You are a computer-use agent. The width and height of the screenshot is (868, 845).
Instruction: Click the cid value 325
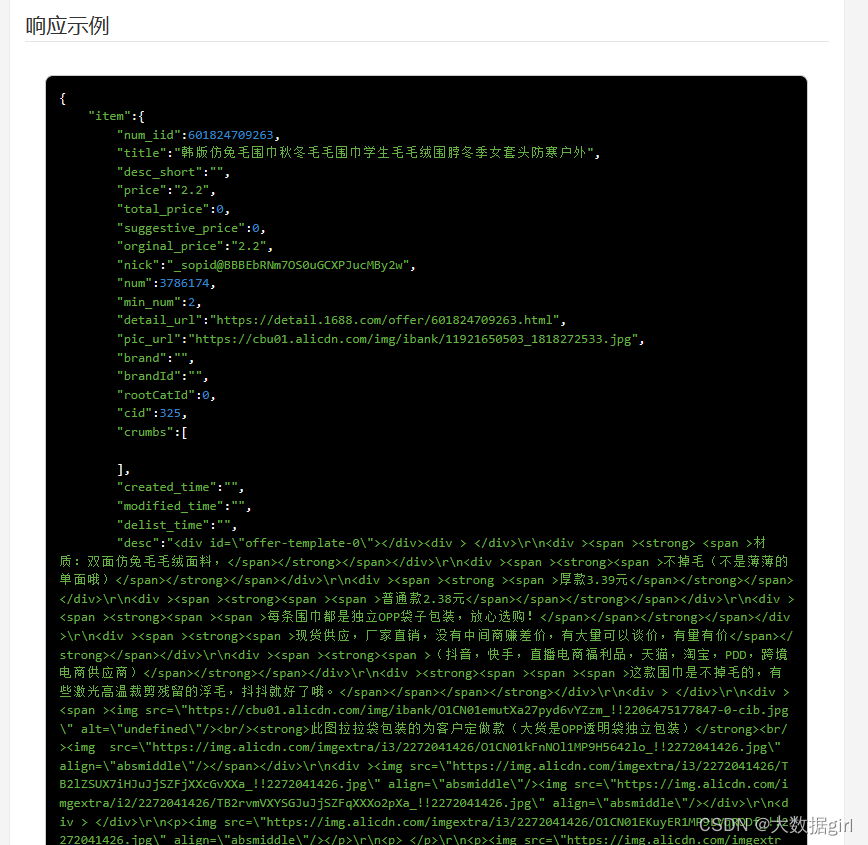tap(170, 414)
